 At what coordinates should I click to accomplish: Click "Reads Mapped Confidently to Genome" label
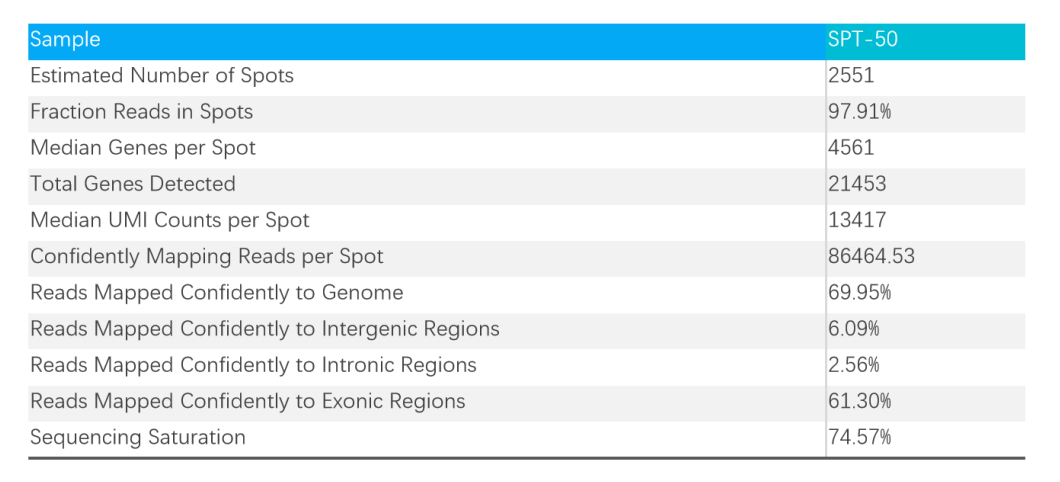pos(217,293)
